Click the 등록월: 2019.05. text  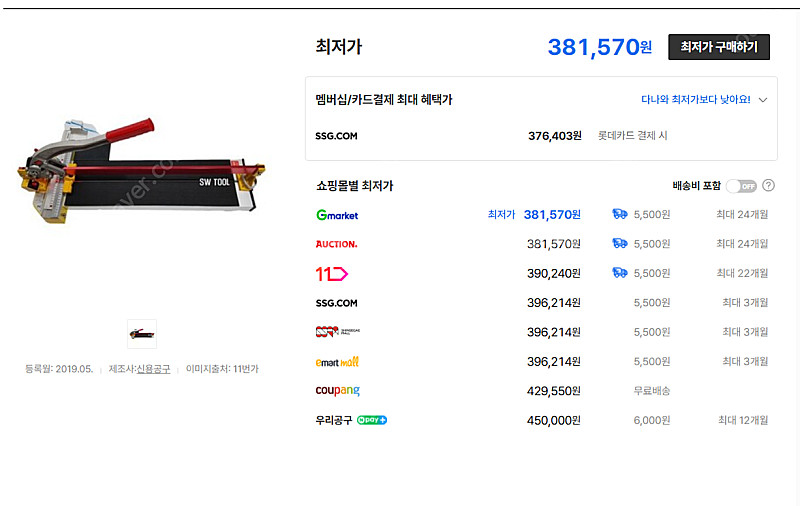(59, 369)
